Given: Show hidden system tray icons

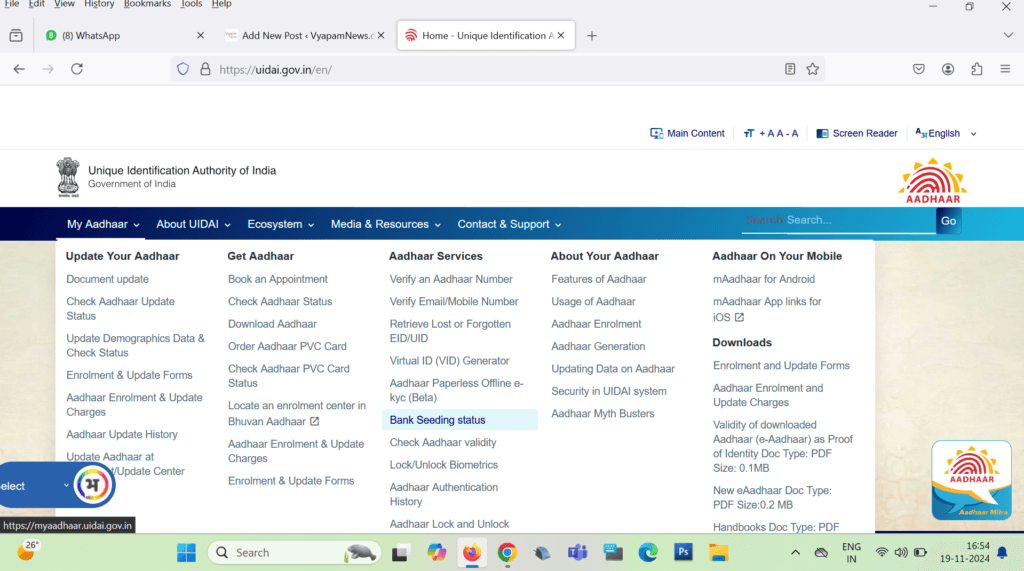Looking at the screenshot, I should coord(795,553).
